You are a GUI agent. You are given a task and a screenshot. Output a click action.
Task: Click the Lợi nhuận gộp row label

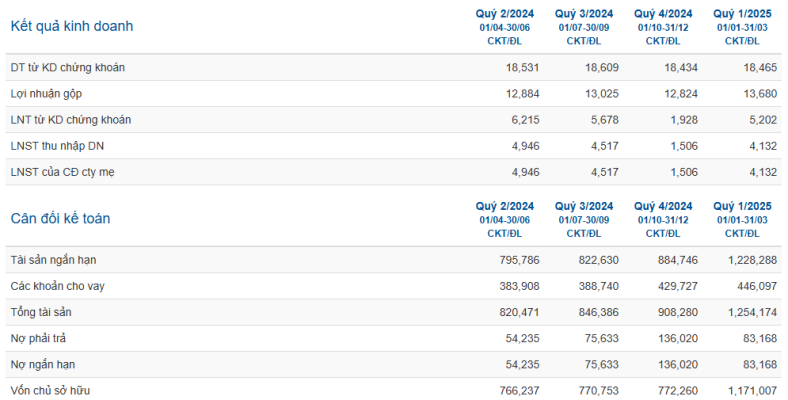point(46,94)
